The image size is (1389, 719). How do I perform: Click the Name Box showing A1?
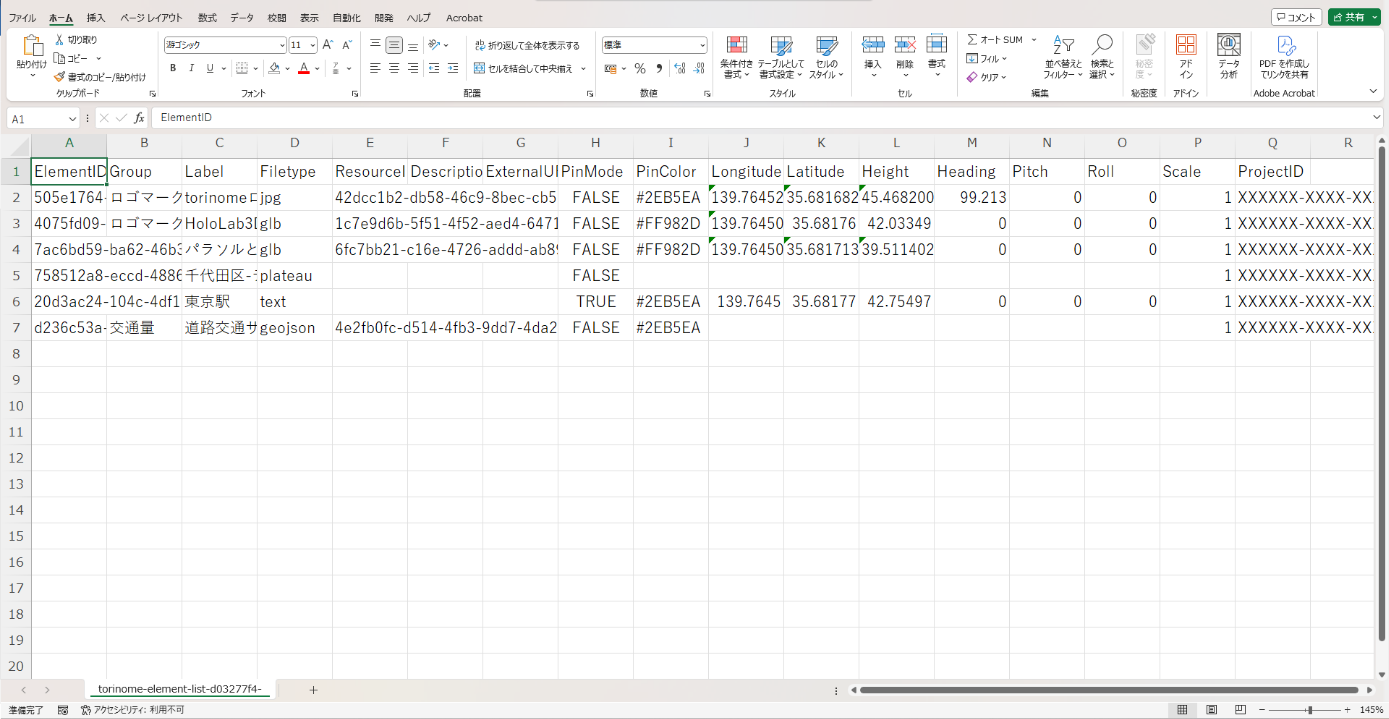(40, 118)
